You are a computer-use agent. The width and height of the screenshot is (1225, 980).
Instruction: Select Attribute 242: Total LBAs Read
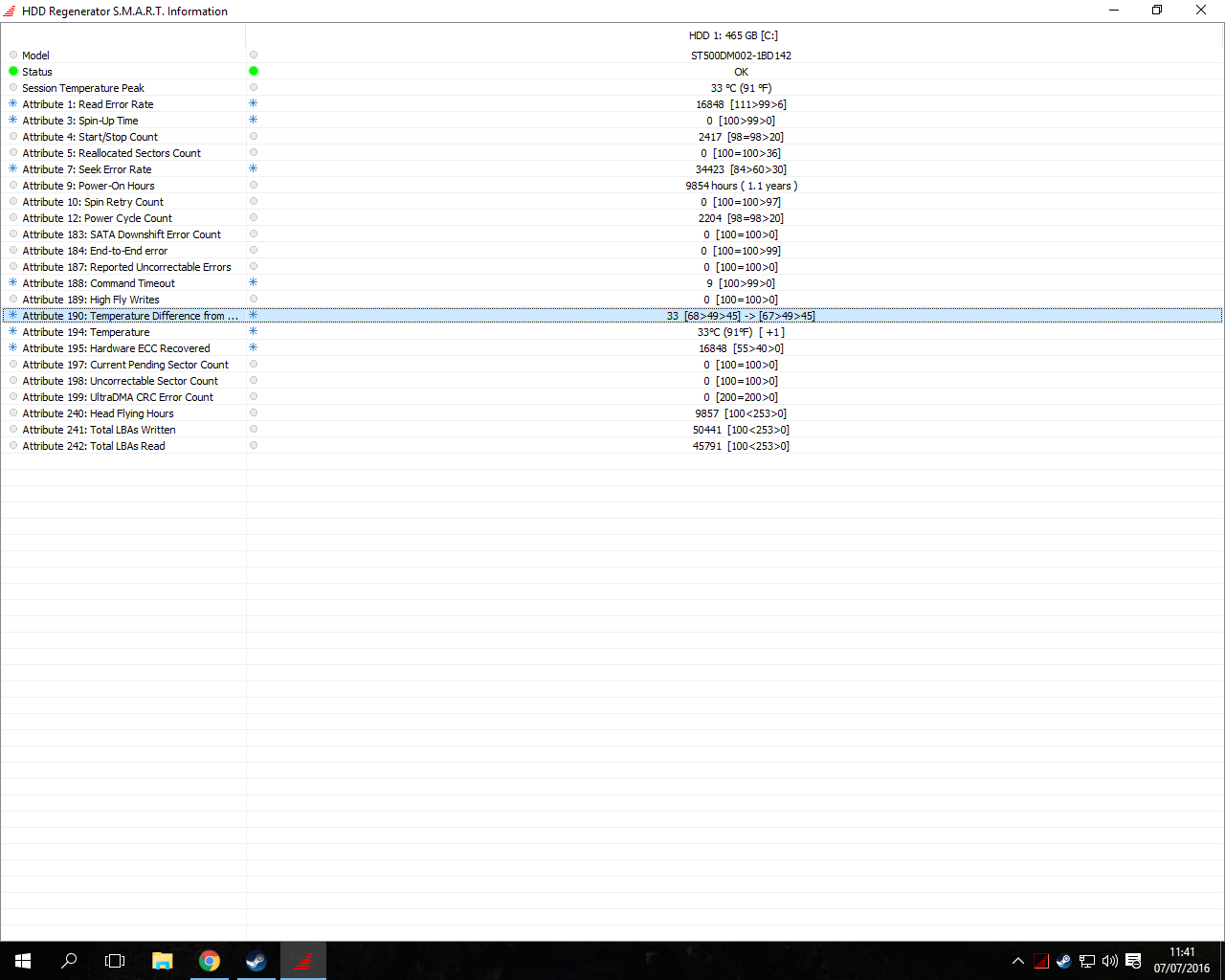[x=94, y=446]
